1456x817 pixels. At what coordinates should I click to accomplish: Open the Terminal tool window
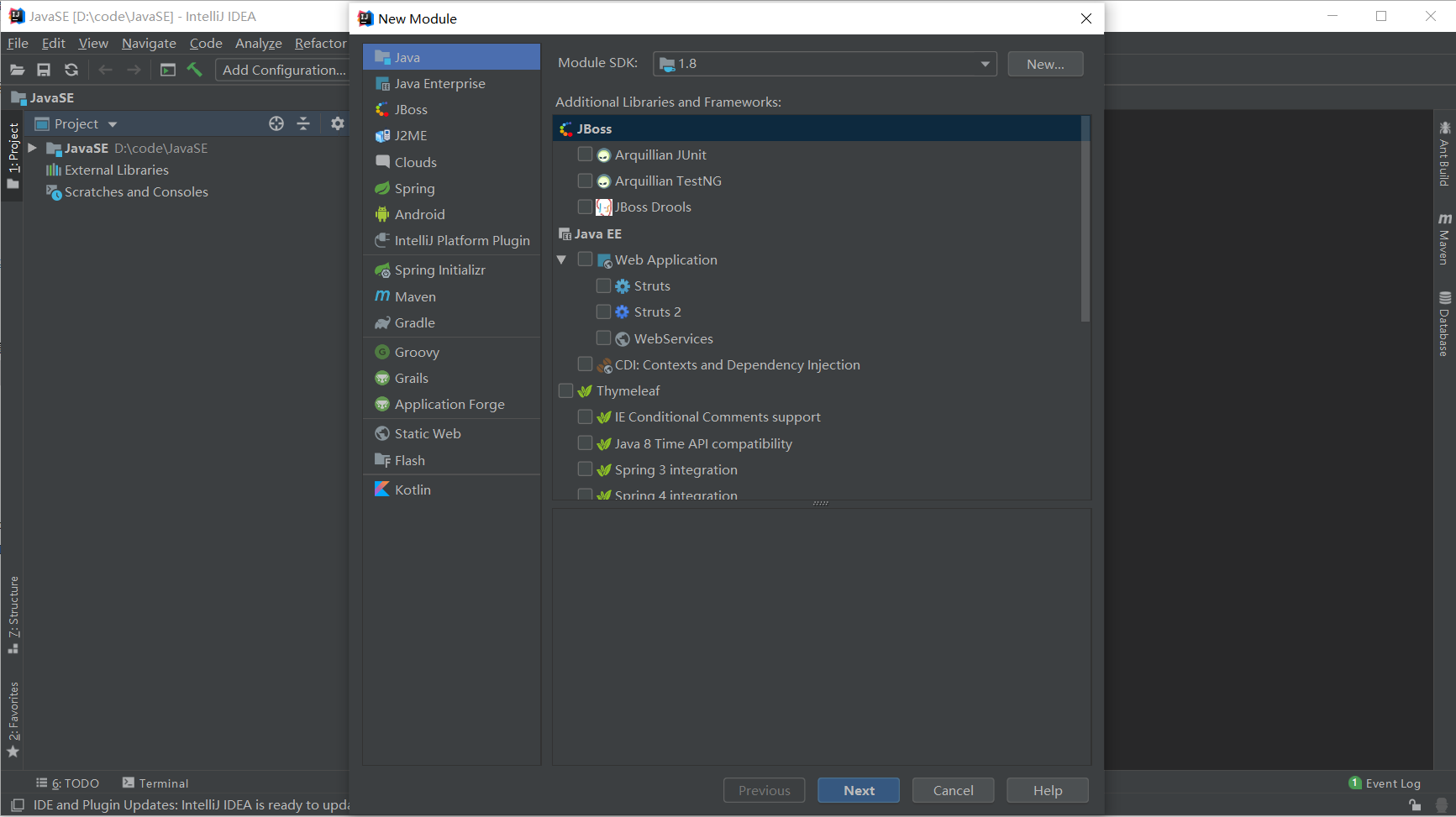click(155, 783)
